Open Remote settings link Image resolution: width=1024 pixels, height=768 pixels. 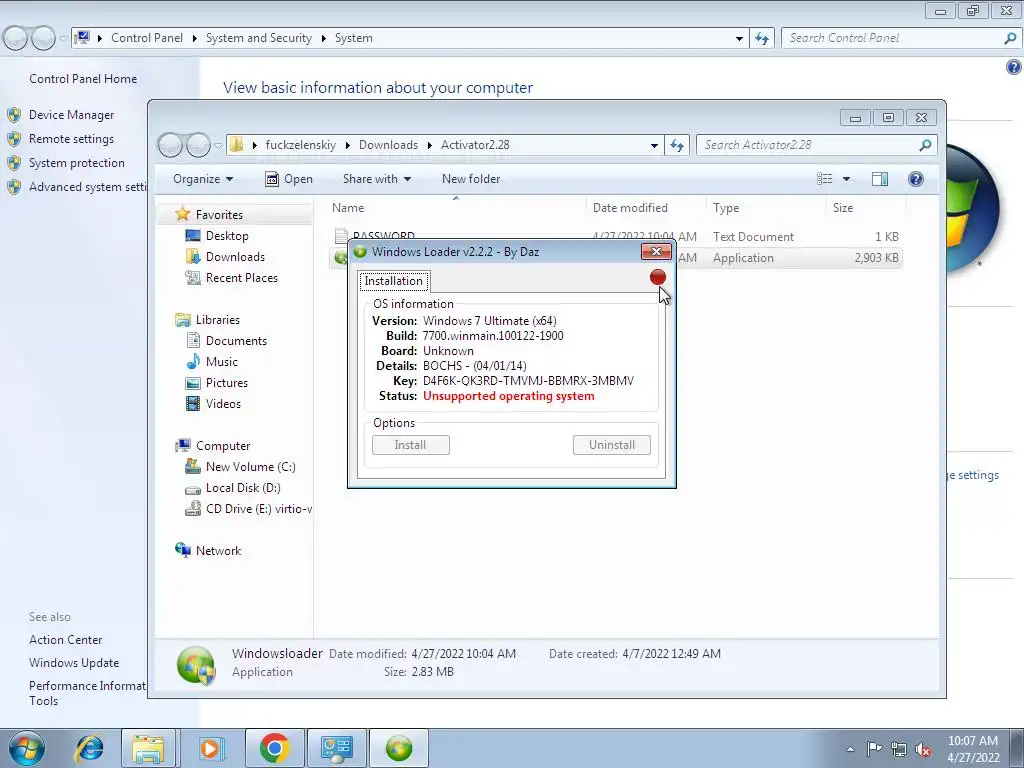tap(71, 139)
